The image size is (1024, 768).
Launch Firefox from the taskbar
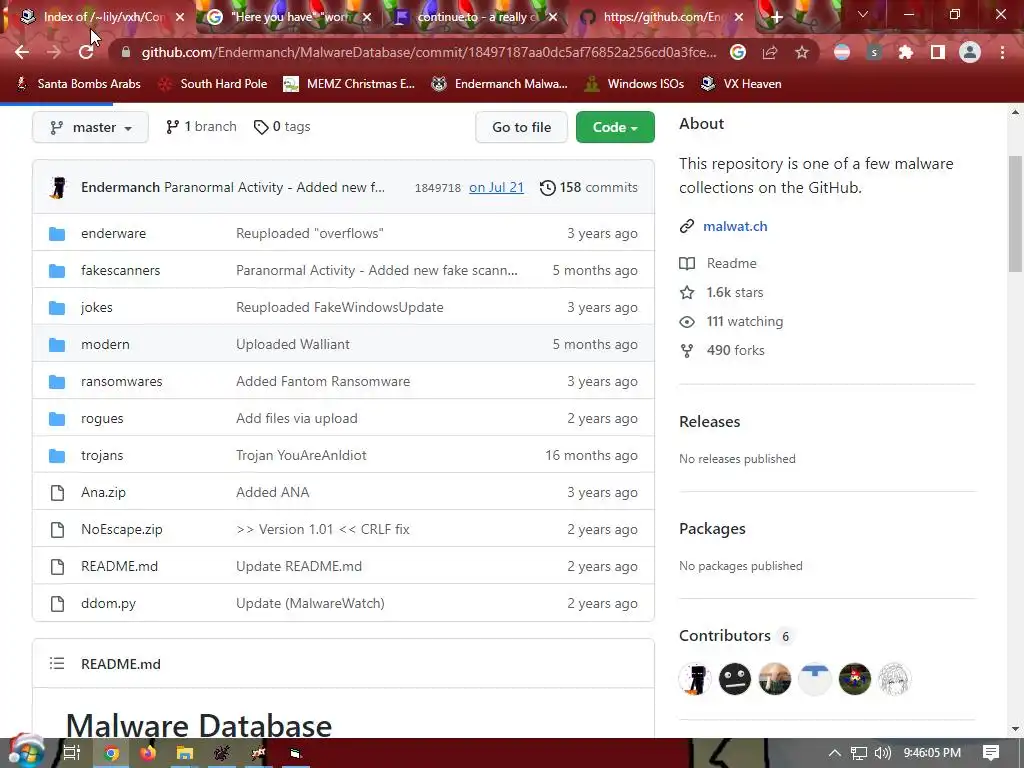click(148, 753)
